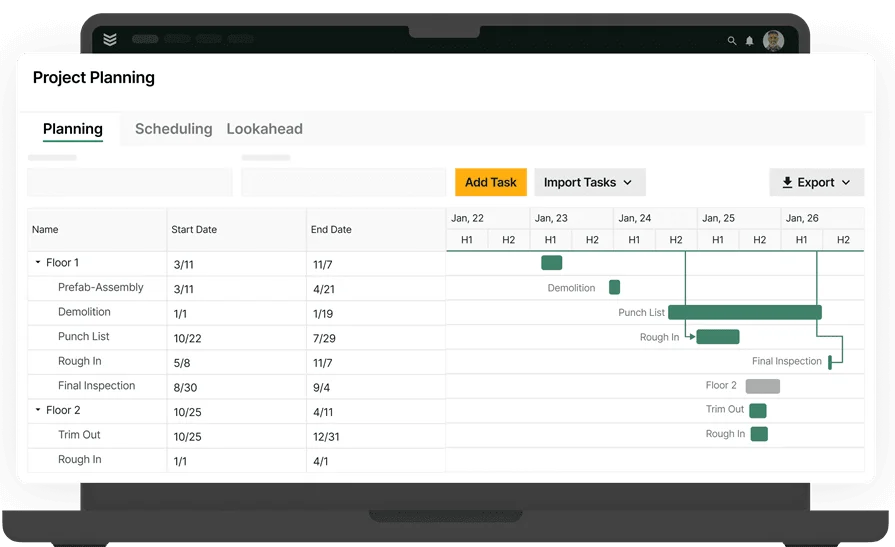Expand the Export dropdown chevron
This screenshot has height=547, width=895.
click(846, 183)
